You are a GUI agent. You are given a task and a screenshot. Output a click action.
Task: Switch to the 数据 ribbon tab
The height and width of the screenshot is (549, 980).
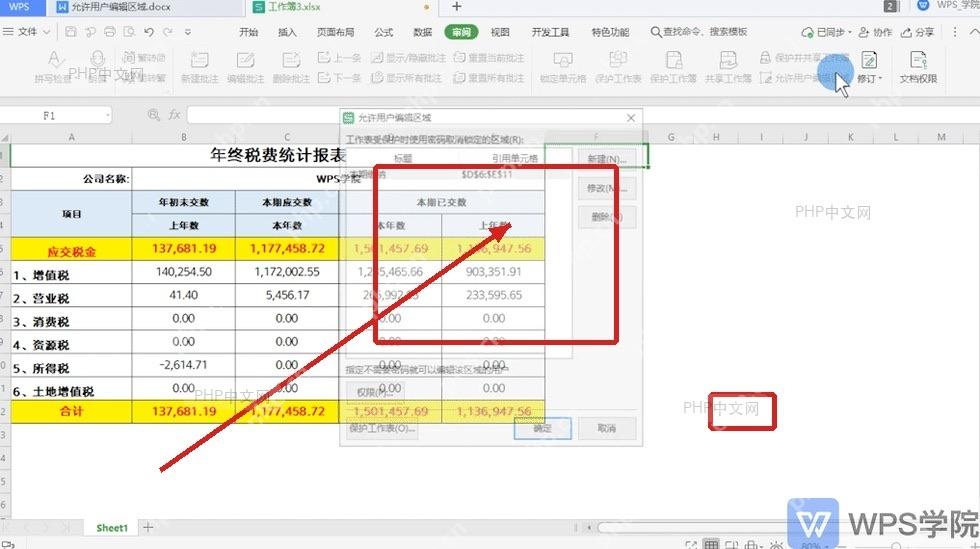tap(422, 32)
